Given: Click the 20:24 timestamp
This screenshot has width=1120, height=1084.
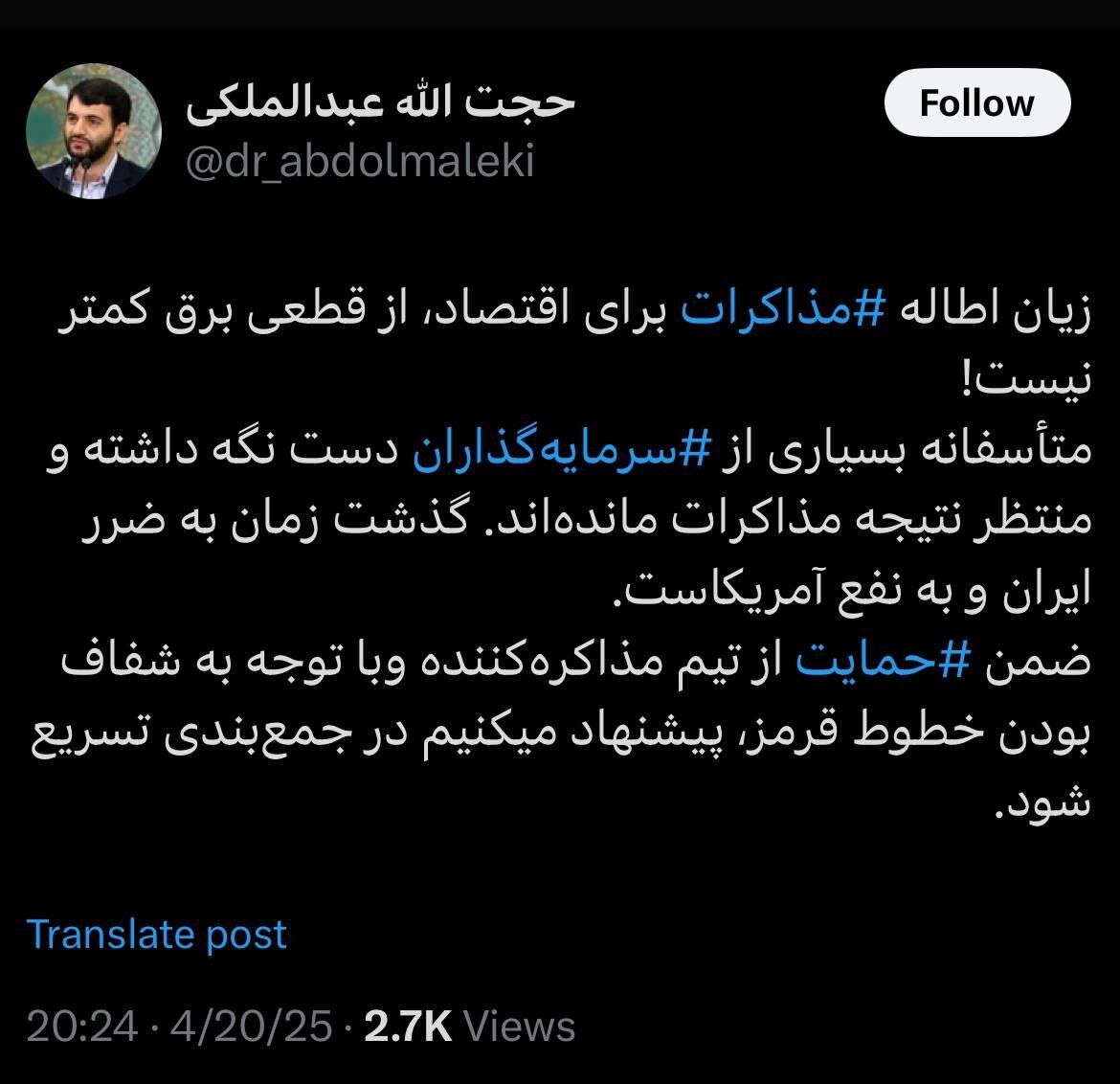Looking at the screenshot, I should point(82,1027).
